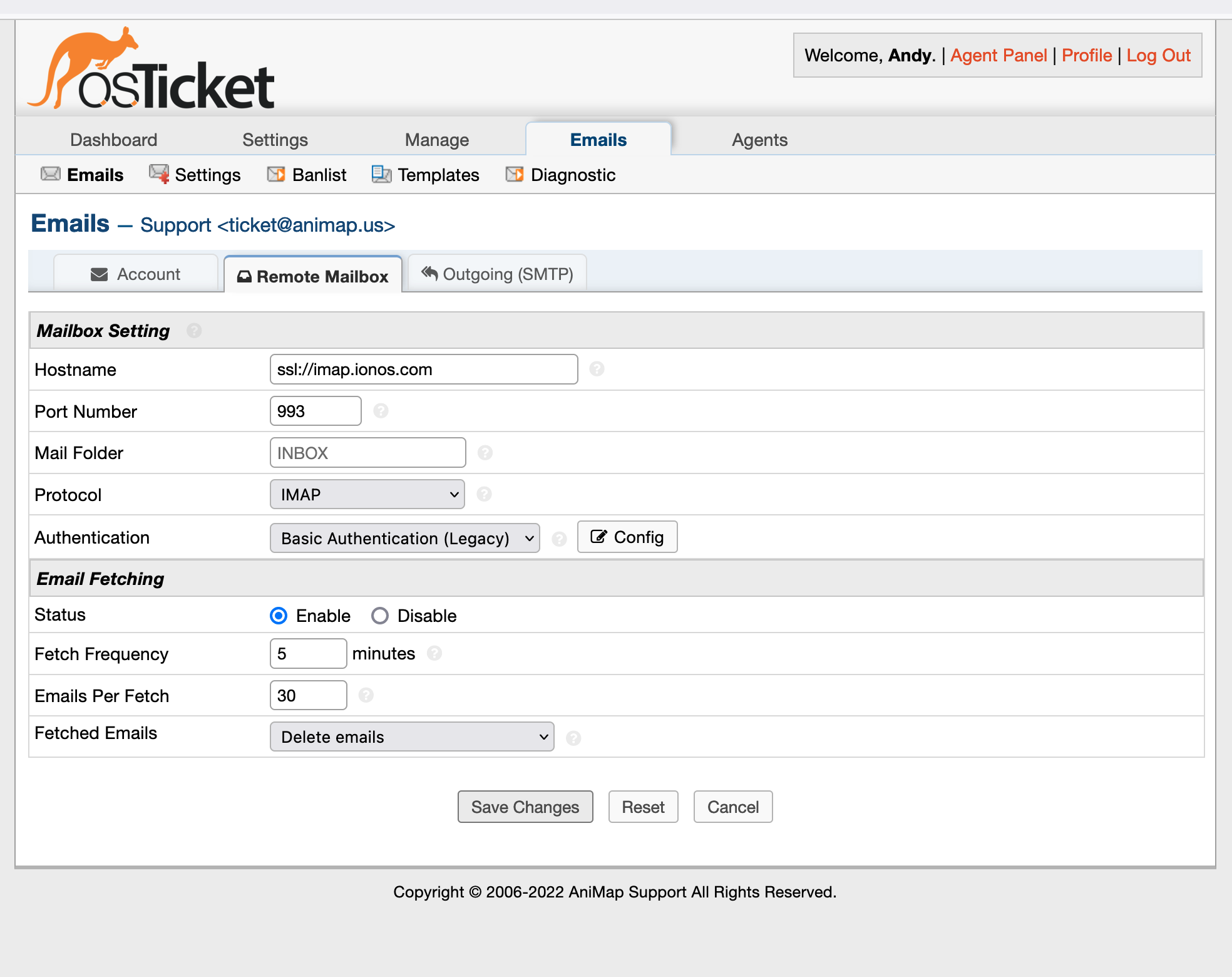Open the Protocol dropdown showing IMAP
This screenshot has height=977, width=1232.
pyautogui.click(x=367, y=494)
